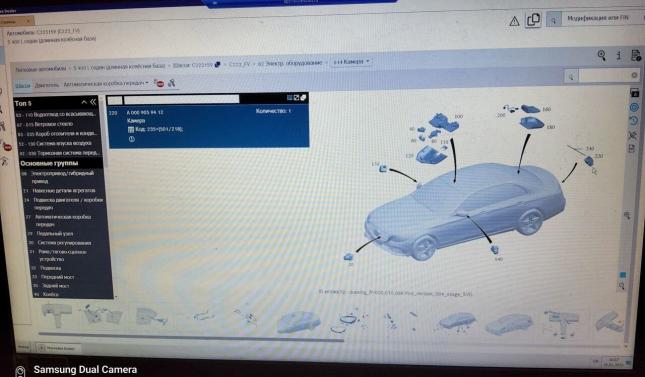Image resolution: width=645 pixels, height=377 pixels.
Task: Open group Электропривод/гибридный привод
Action: tap(63, 177)
